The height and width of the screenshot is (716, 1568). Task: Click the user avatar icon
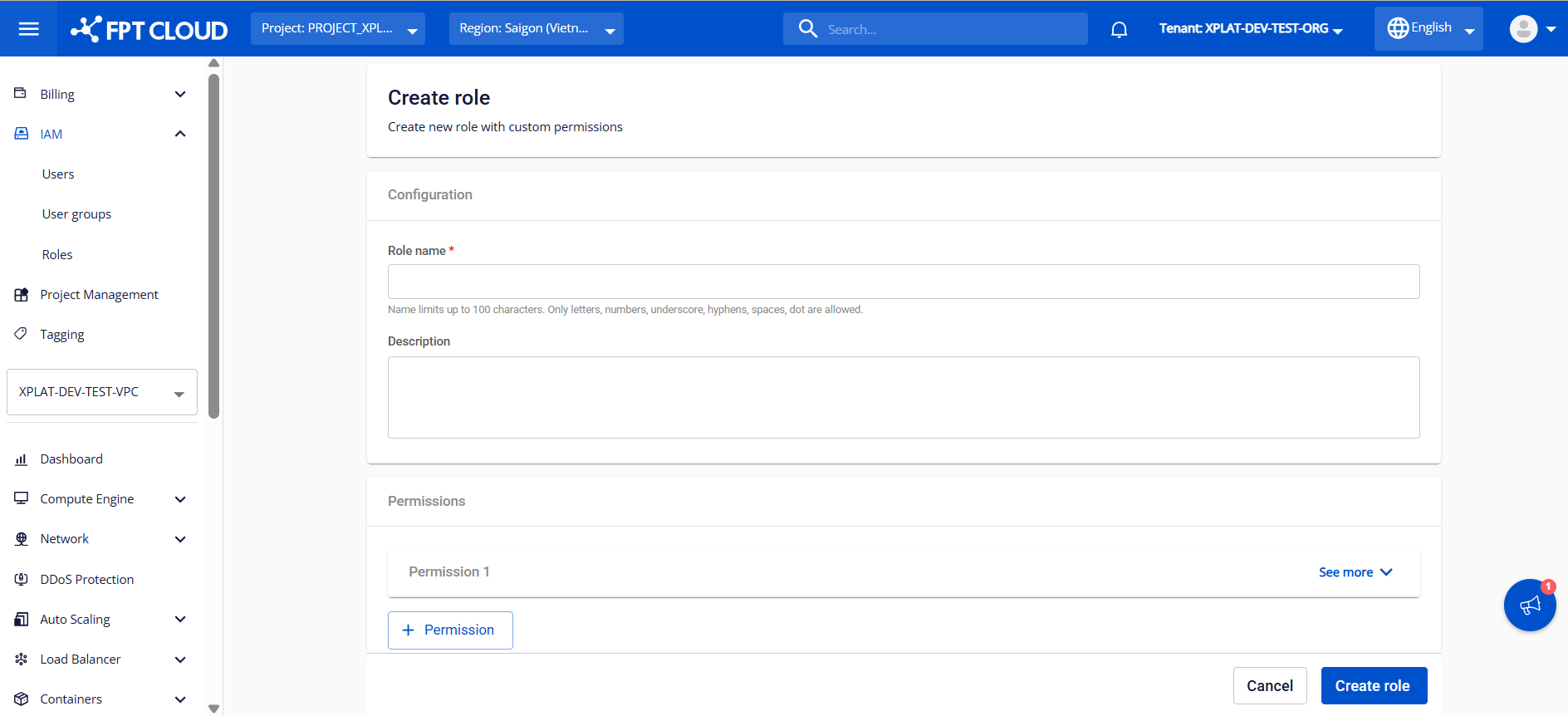tap(1523, 29)
